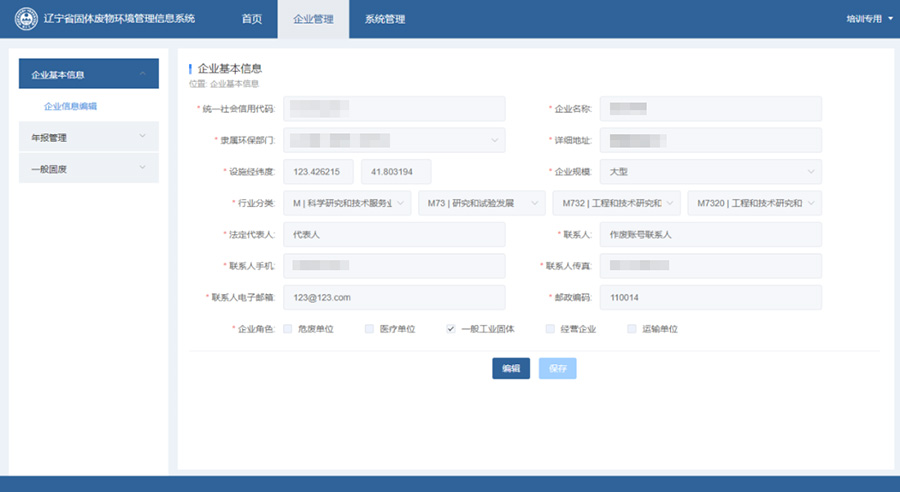Check the 经营企业 checkbox
Image resolution: width=900 pixels, height=492 pixels.
pyautogui.click(x=550, y=329)
